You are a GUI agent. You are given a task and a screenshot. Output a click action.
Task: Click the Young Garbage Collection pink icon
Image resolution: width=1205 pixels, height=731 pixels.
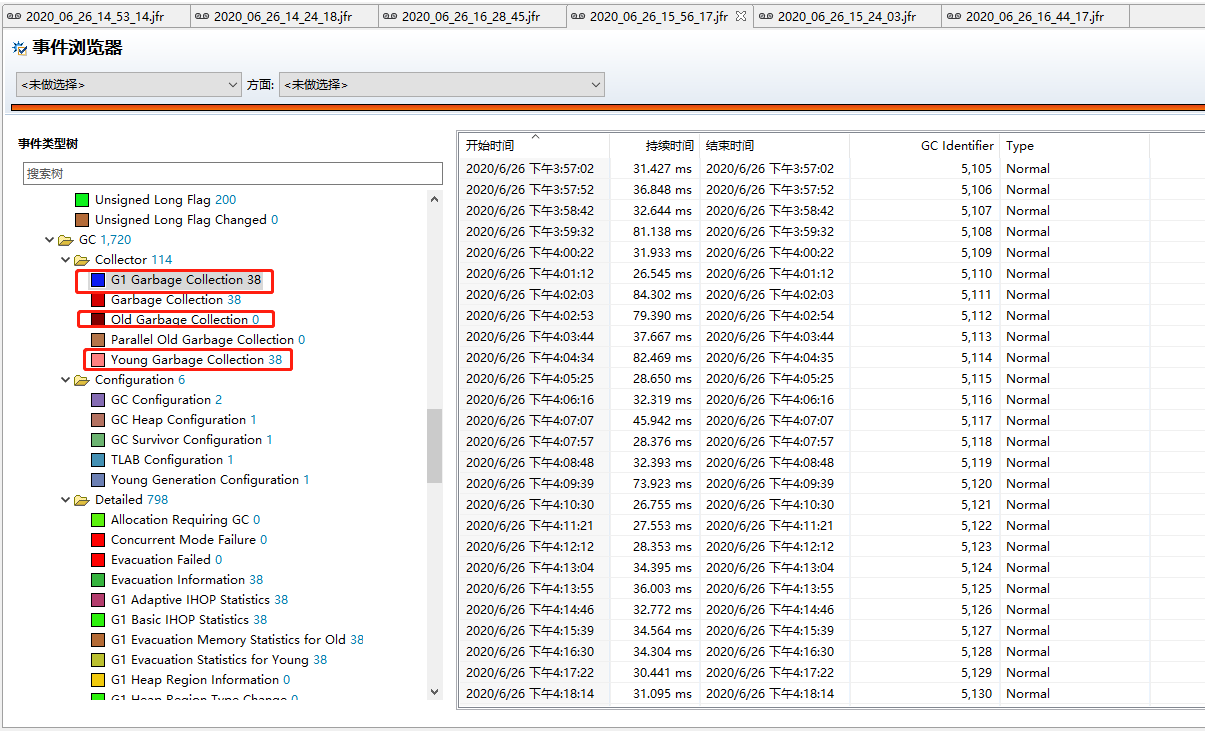tap(98, 360)
